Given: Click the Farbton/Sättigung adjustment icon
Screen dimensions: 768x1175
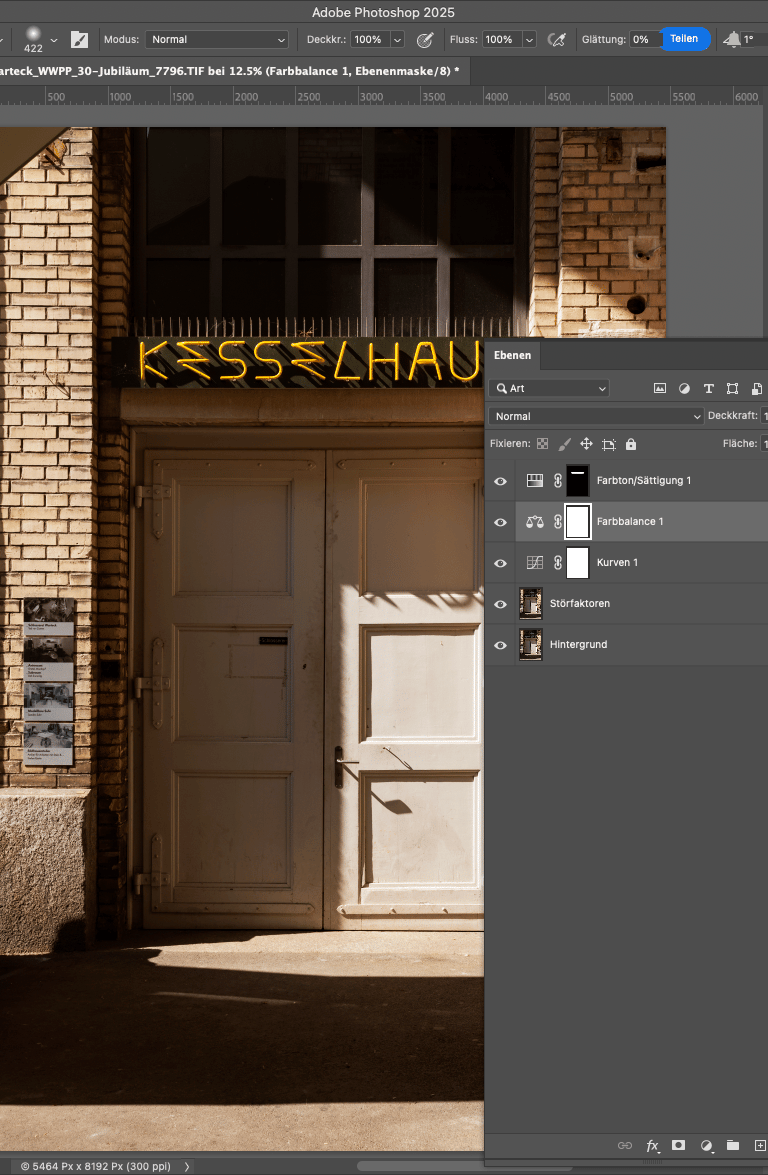Looking at the screenshot, I should [534, 480].
